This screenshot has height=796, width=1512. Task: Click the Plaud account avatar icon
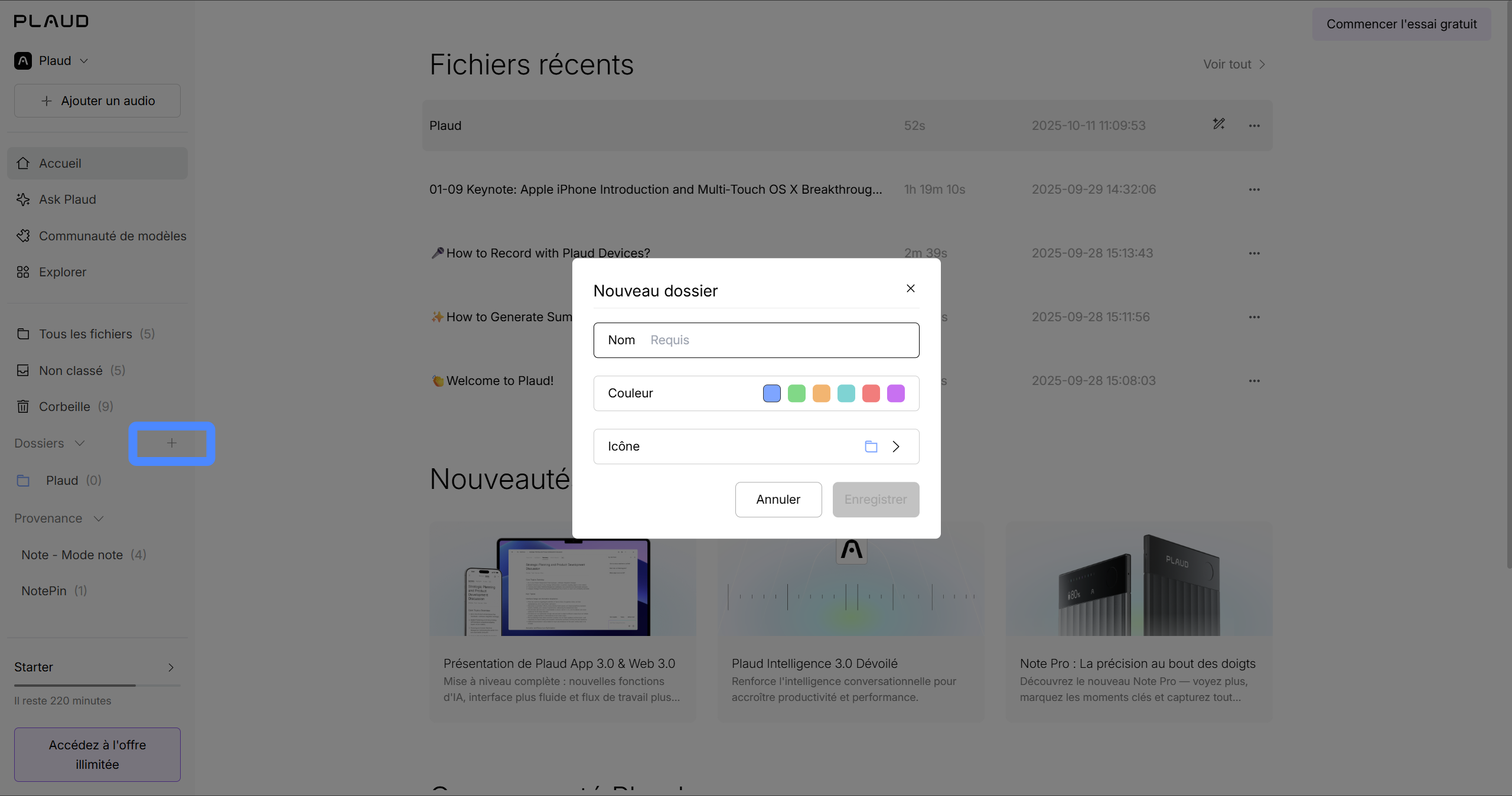click(x=23, y=61)
